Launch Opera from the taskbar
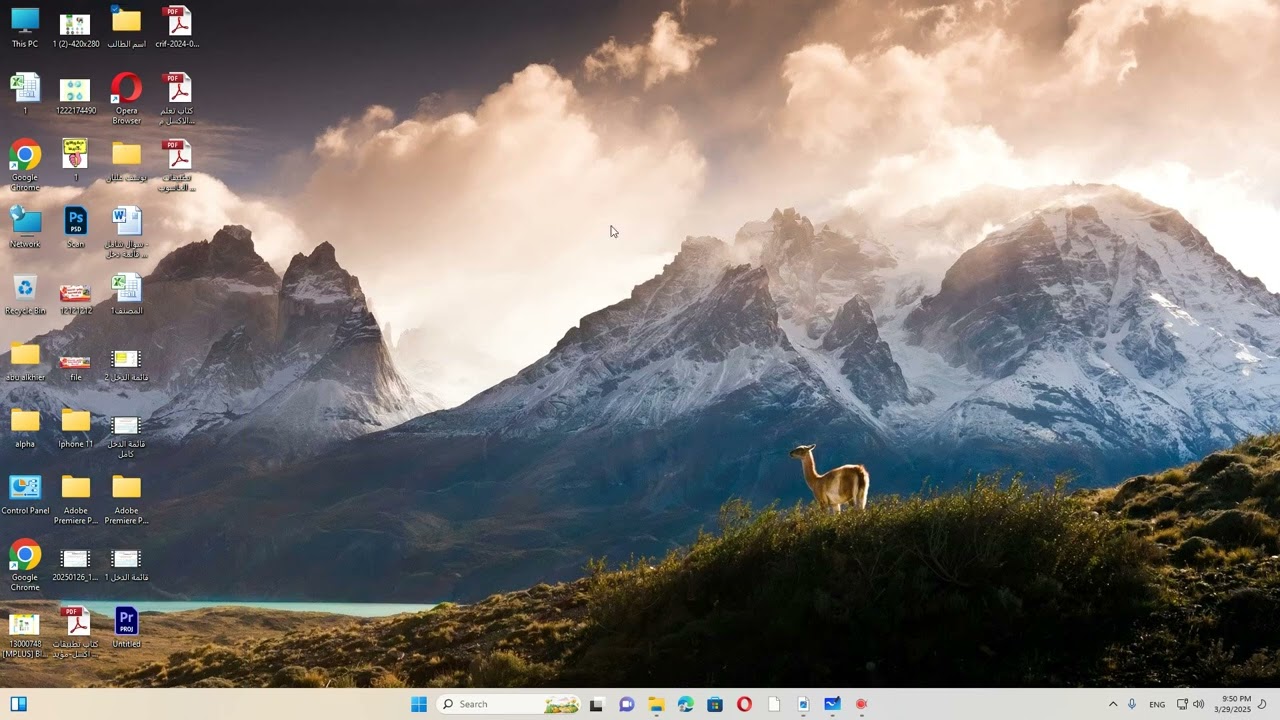This screenshot has width=1280, height=720. (x=744, y=704)
